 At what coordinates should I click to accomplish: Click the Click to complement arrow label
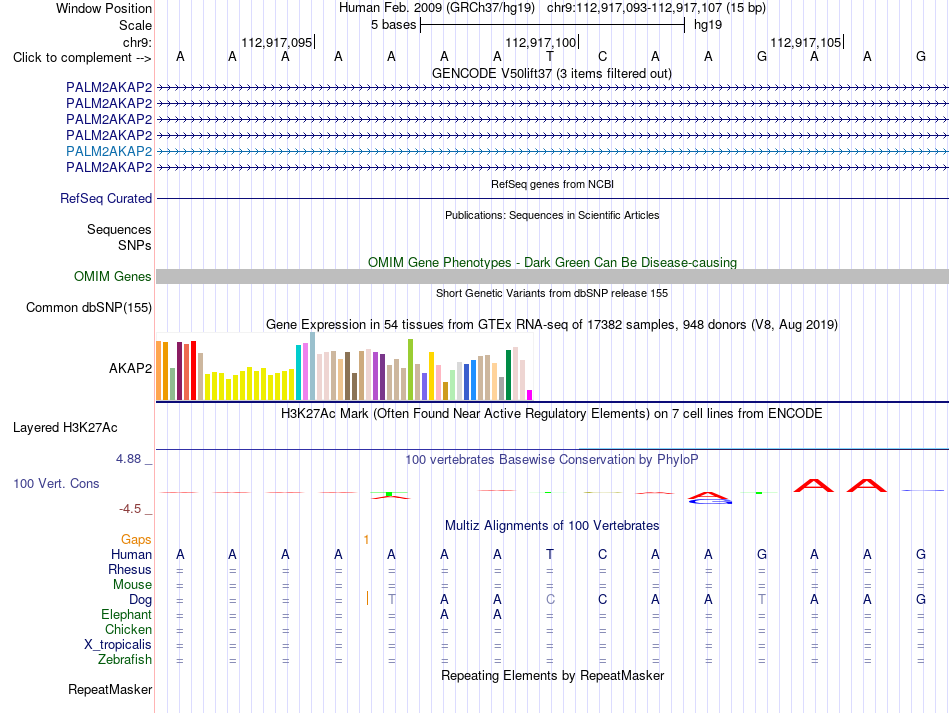click(82, 58)
